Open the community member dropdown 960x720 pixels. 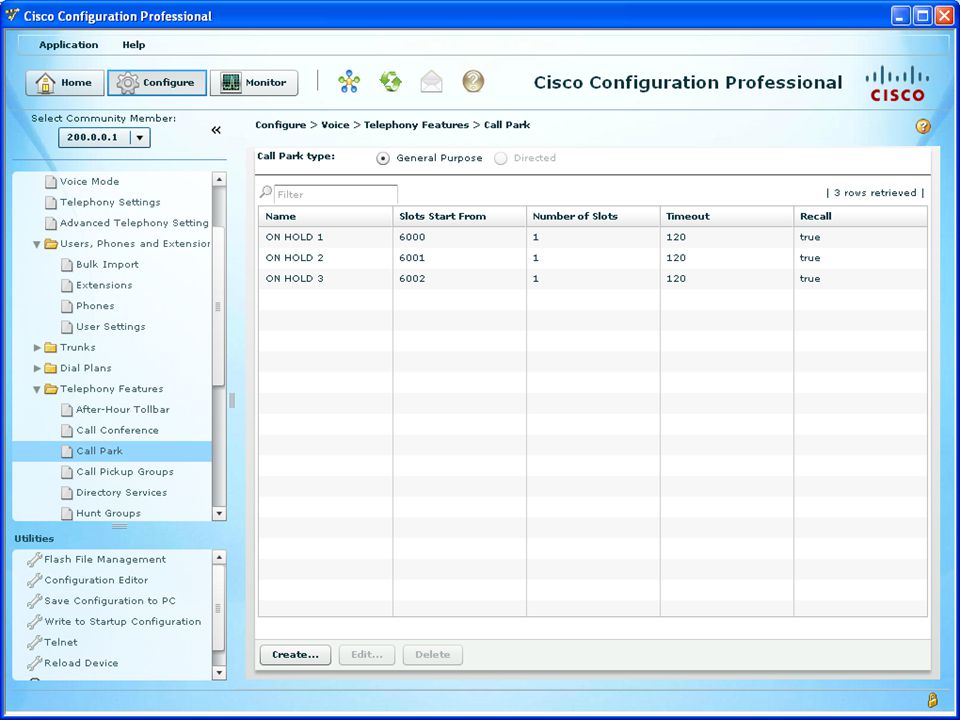(140, 138)
